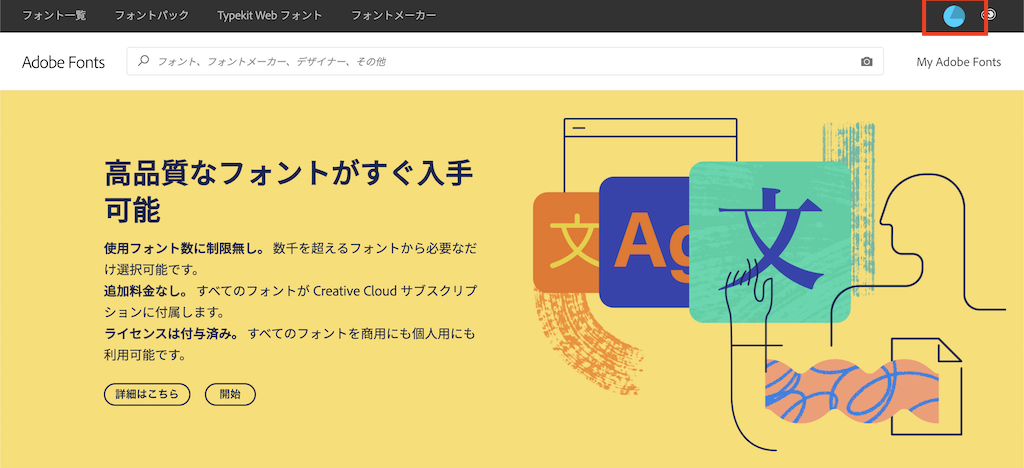Click the Creative Cloud icon in top bar
Image resolution: width=1024 pixels, height=468 pixels.
tap(990, 14)
